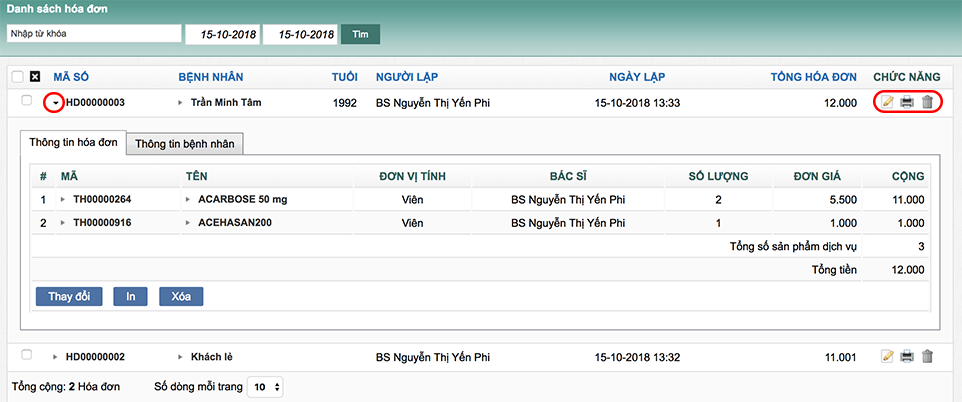
Task: Select the Thông tin hóa đơn tab
Action: tap(73, 143)
